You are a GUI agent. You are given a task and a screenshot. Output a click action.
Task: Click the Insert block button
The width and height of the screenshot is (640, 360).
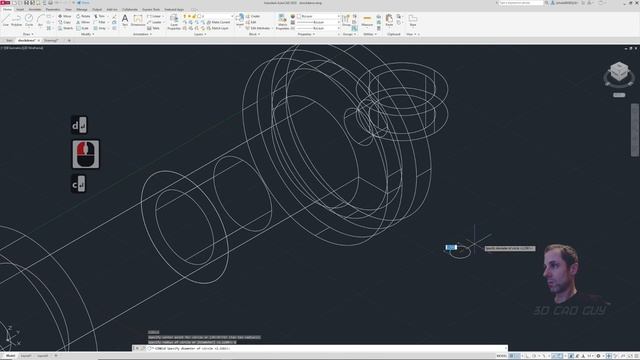click(240, 20)
